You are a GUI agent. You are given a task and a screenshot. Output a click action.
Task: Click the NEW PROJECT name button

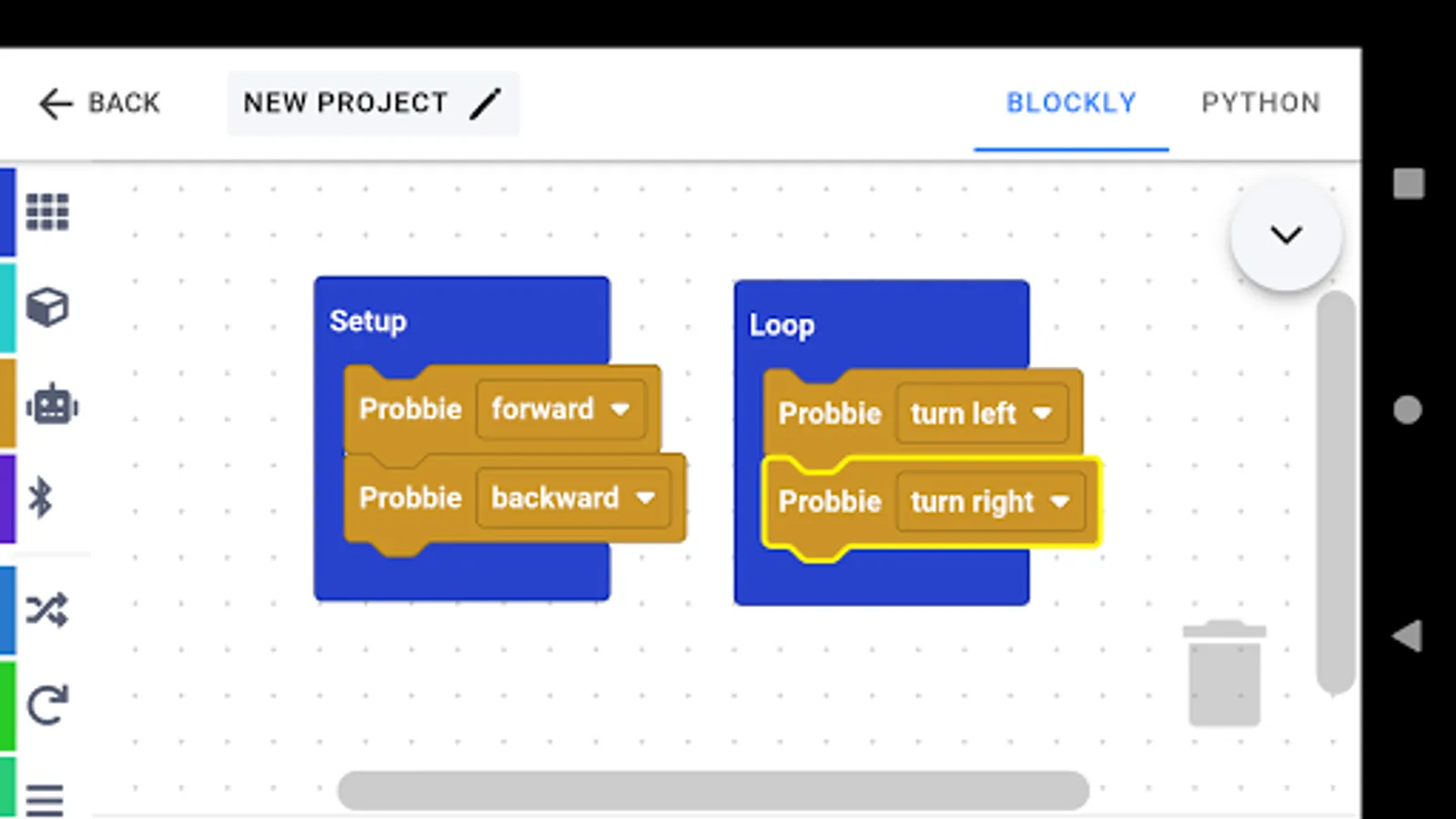click(373, 103)
